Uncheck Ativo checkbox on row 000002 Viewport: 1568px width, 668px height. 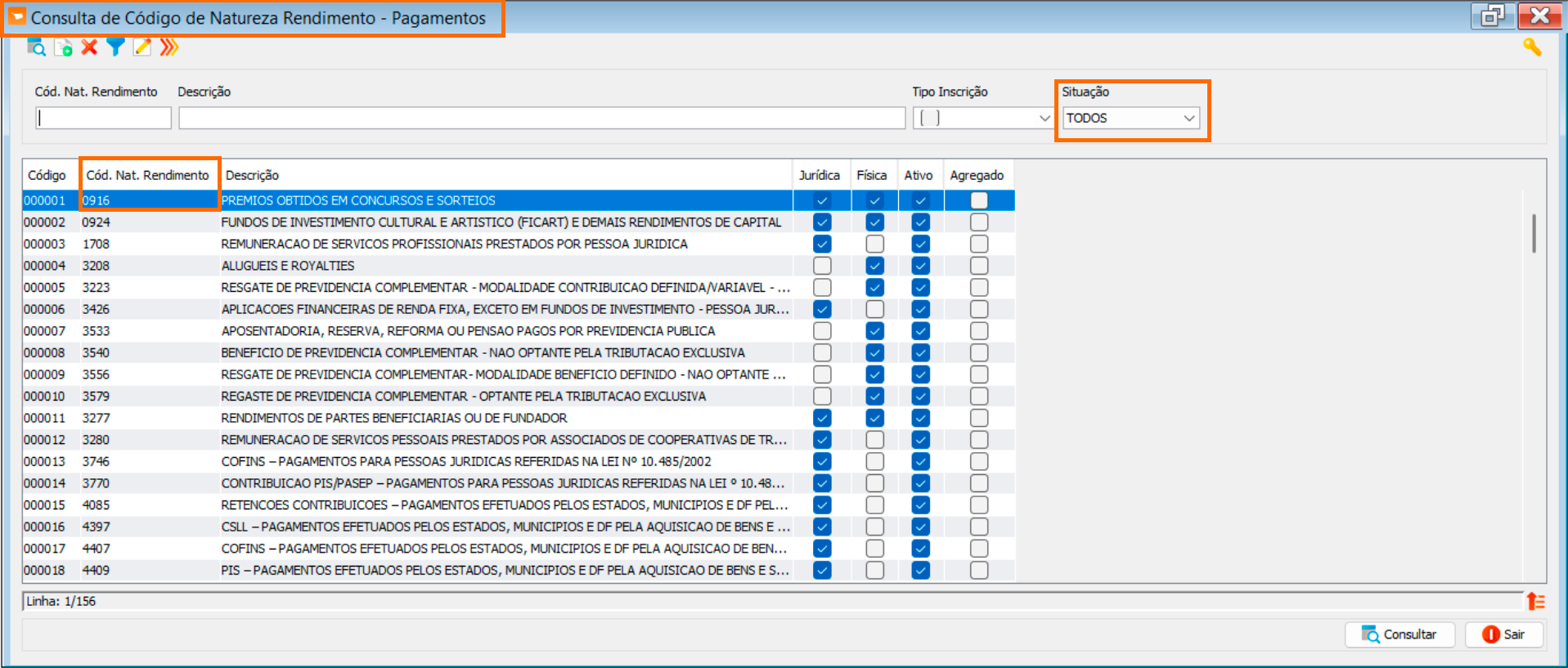coord(920,222)
